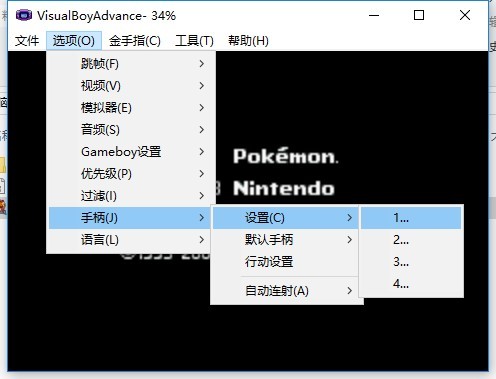This screenshot has width=496, height=379.
Task: Open the 金手指(C) menu
Action: click(135, 41)
